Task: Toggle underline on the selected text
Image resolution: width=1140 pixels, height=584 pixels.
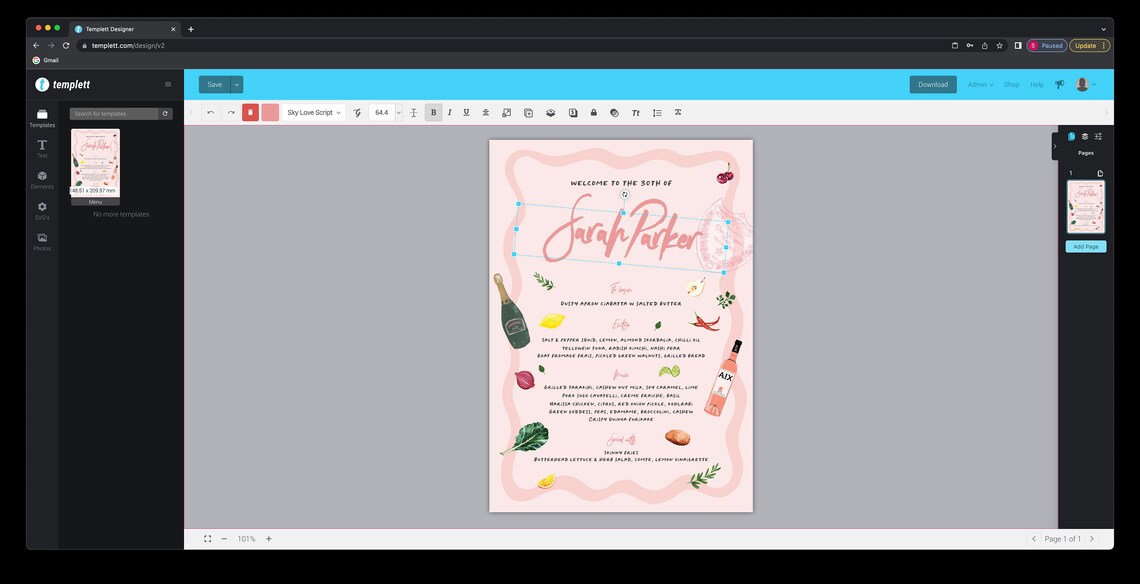Action: [x=465, y=112]
